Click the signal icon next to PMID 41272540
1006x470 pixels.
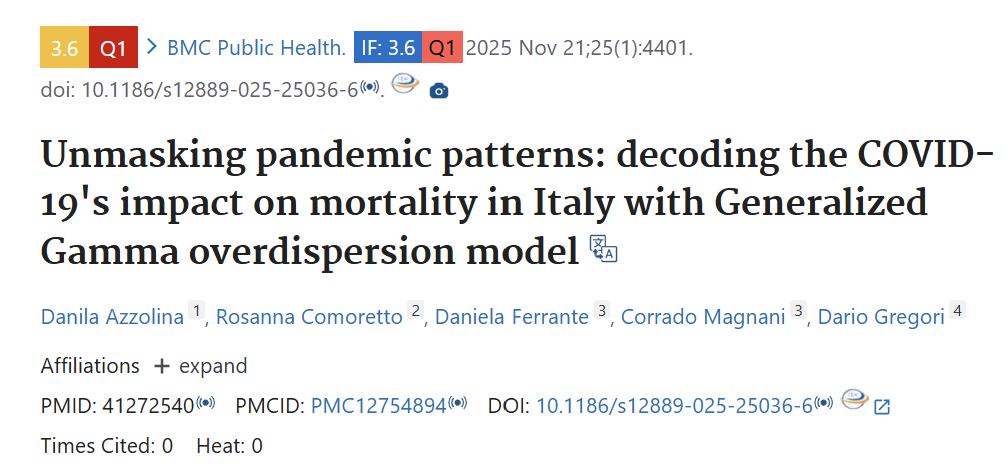click(206, 404)
